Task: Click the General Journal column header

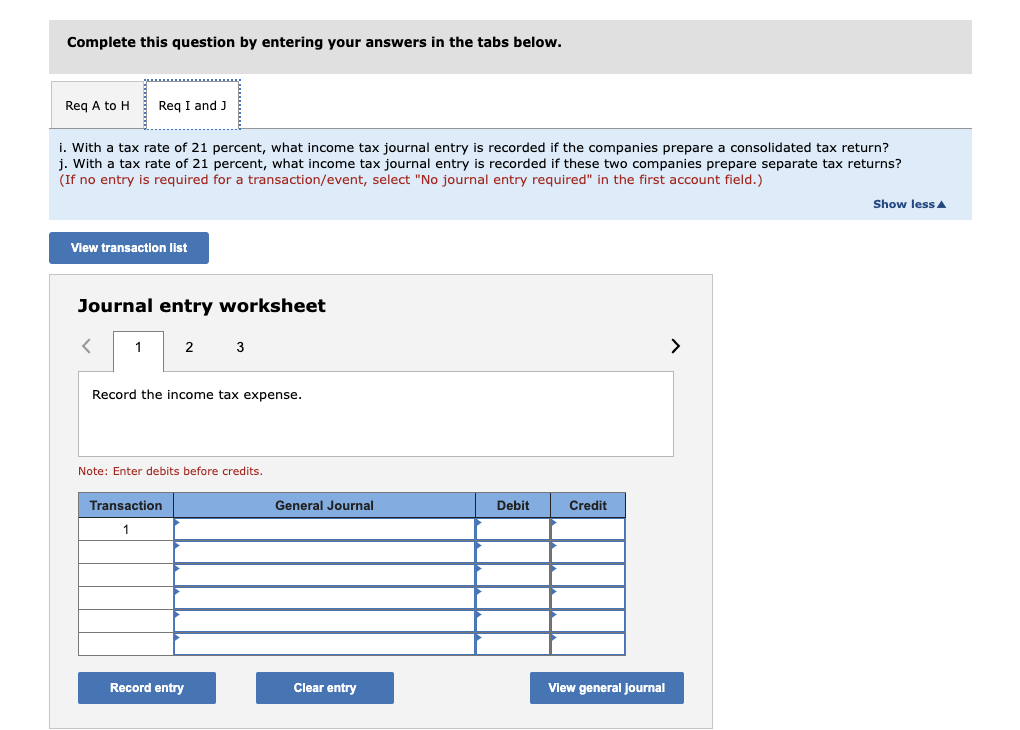Action: coord(324,506)
